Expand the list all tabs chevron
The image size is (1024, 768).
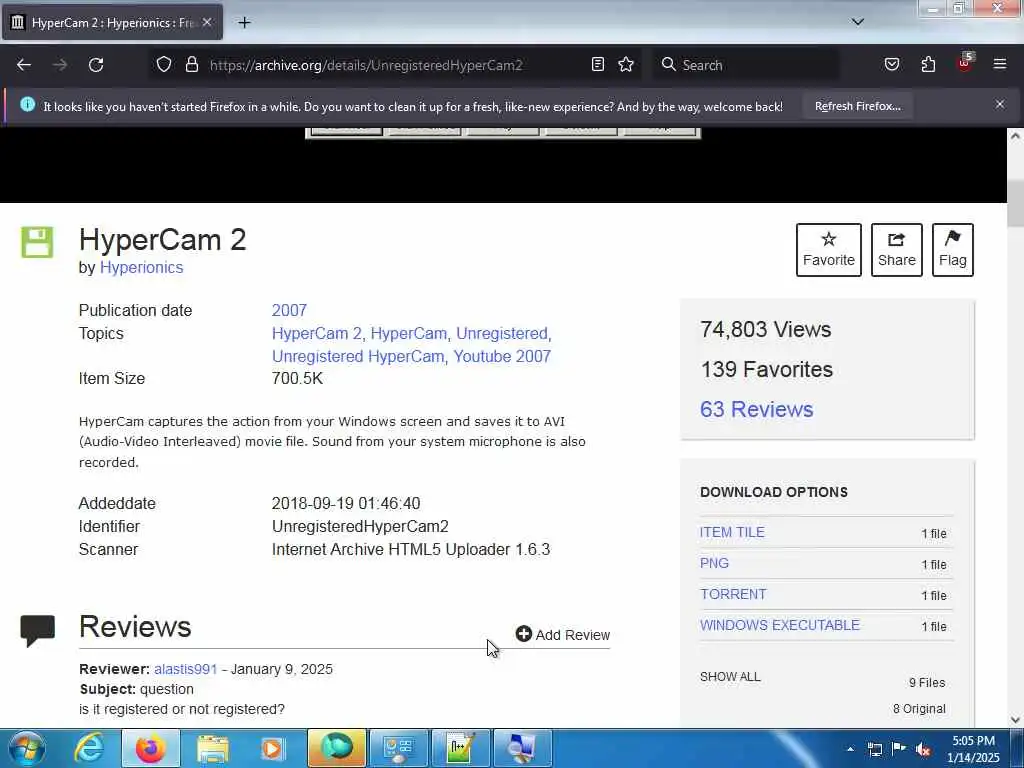click(858, 22)
